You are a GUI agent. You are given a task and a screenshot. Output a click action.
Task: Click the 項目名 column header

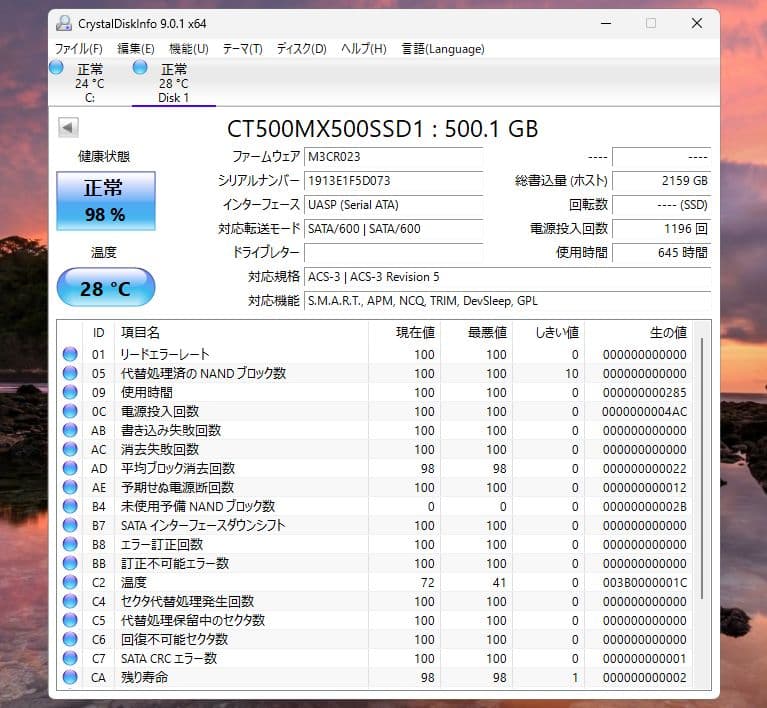(241, 333)
